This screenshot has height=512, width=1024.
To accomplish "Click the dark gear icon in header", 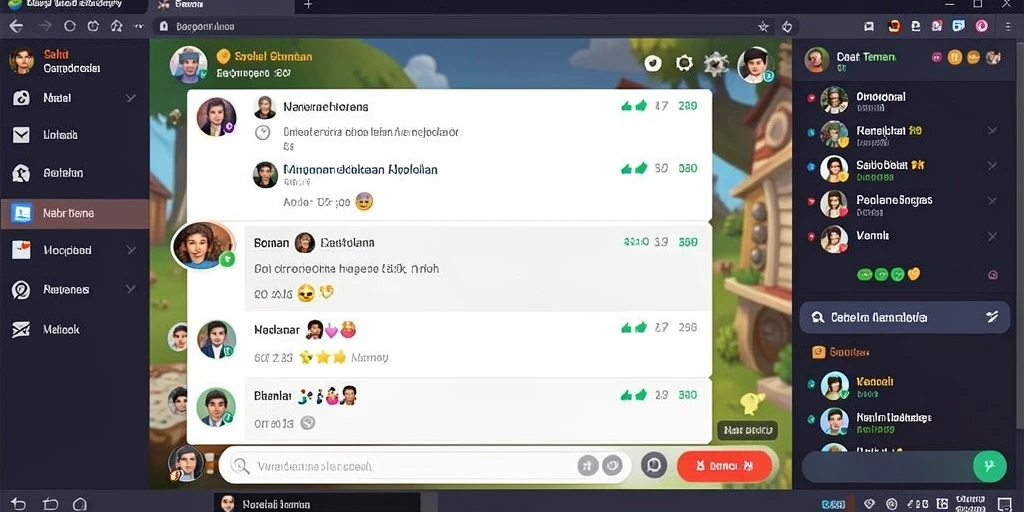I will point(716,64).
